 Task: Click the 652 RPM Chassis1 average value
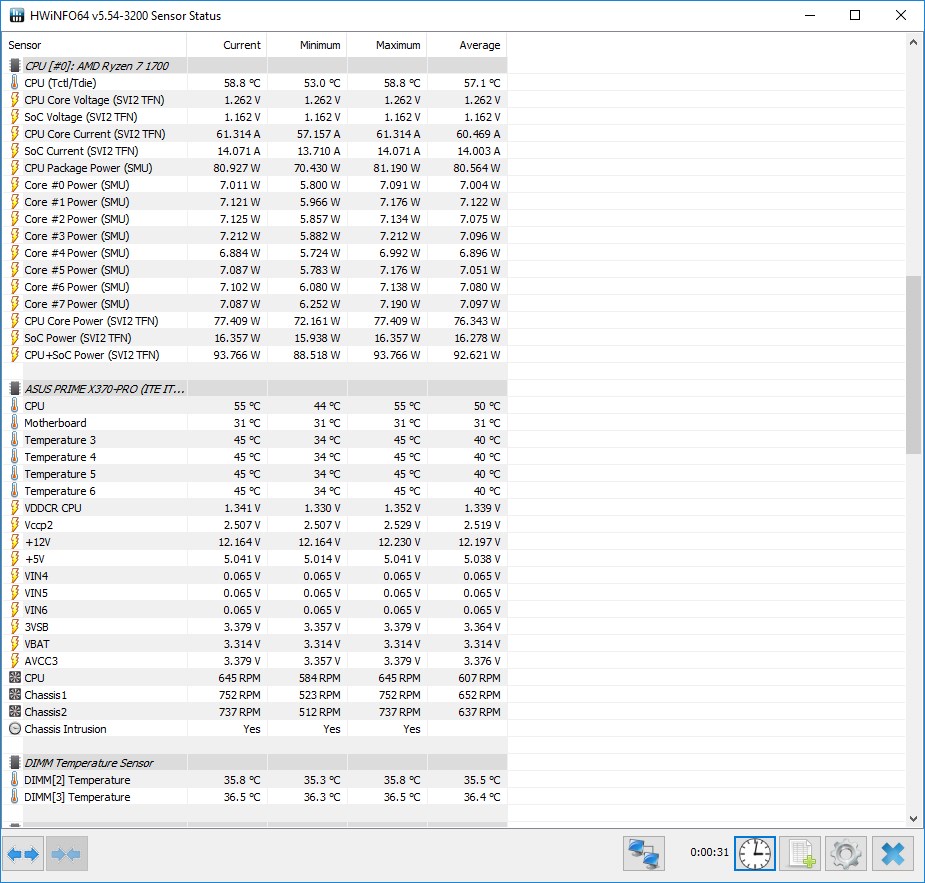[479, 695]
